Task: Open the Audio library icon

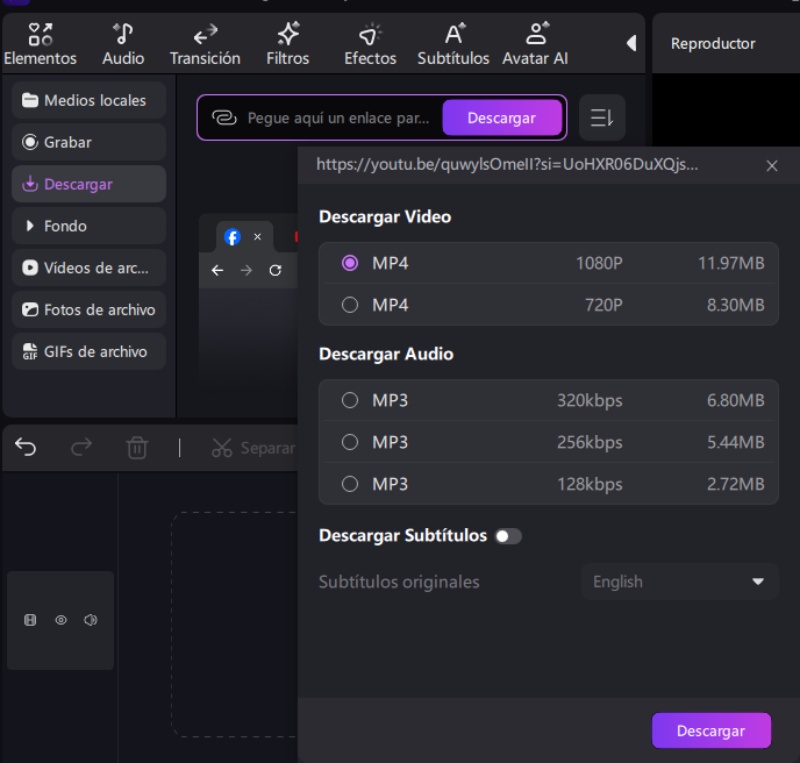Action: coord(123,35)
